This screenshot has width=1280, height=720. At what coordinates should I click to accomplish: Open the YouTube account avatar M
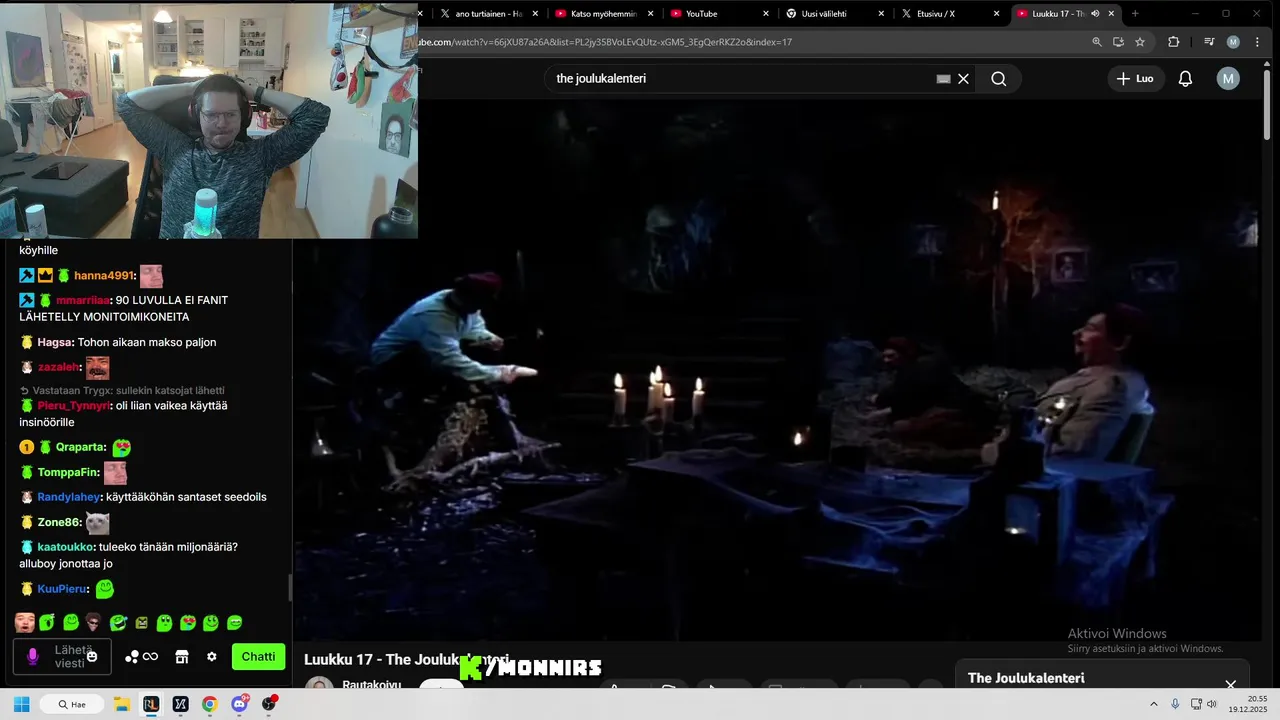(1228, 79)
